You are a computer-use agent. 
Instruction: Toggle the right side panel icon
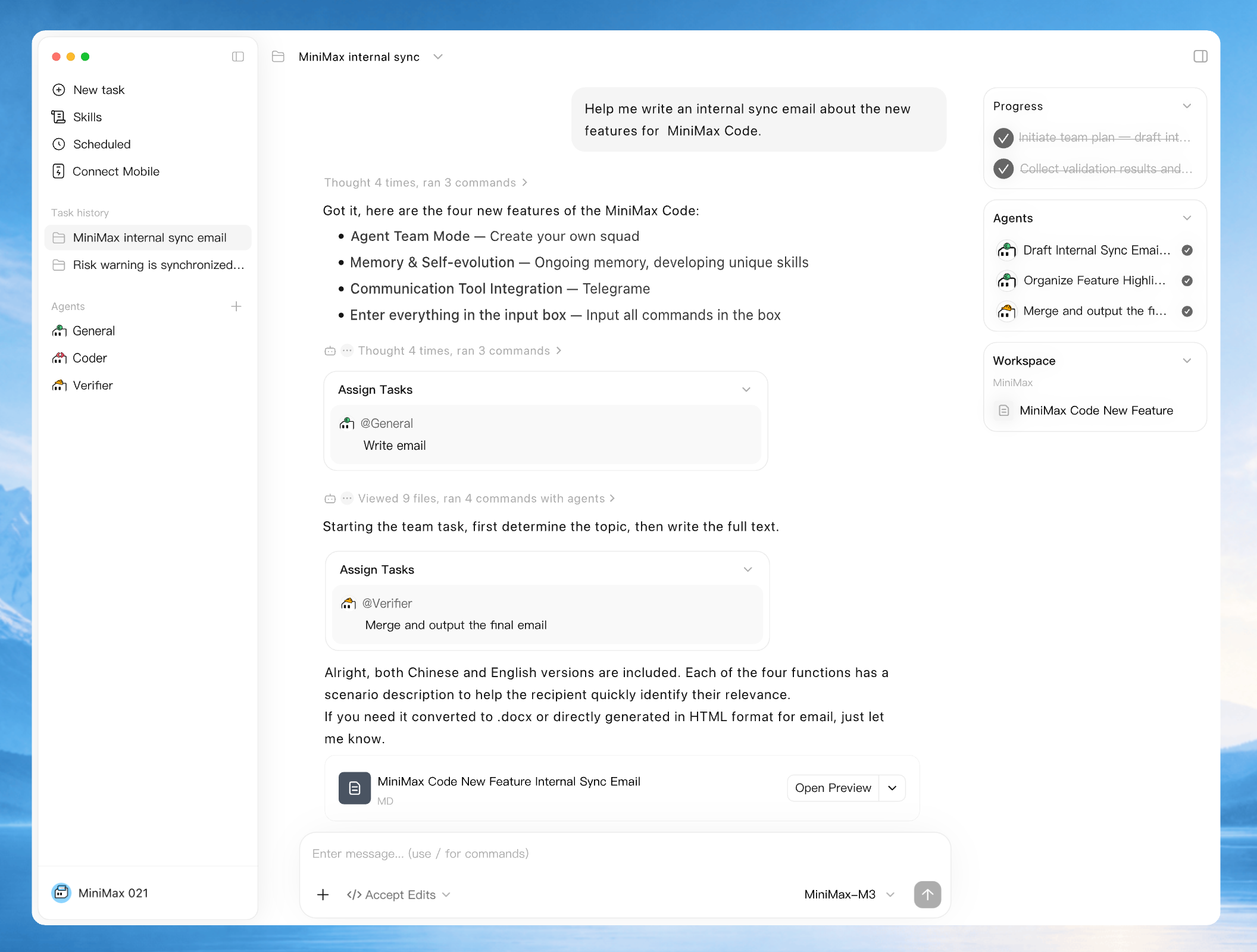point(1200,57)
